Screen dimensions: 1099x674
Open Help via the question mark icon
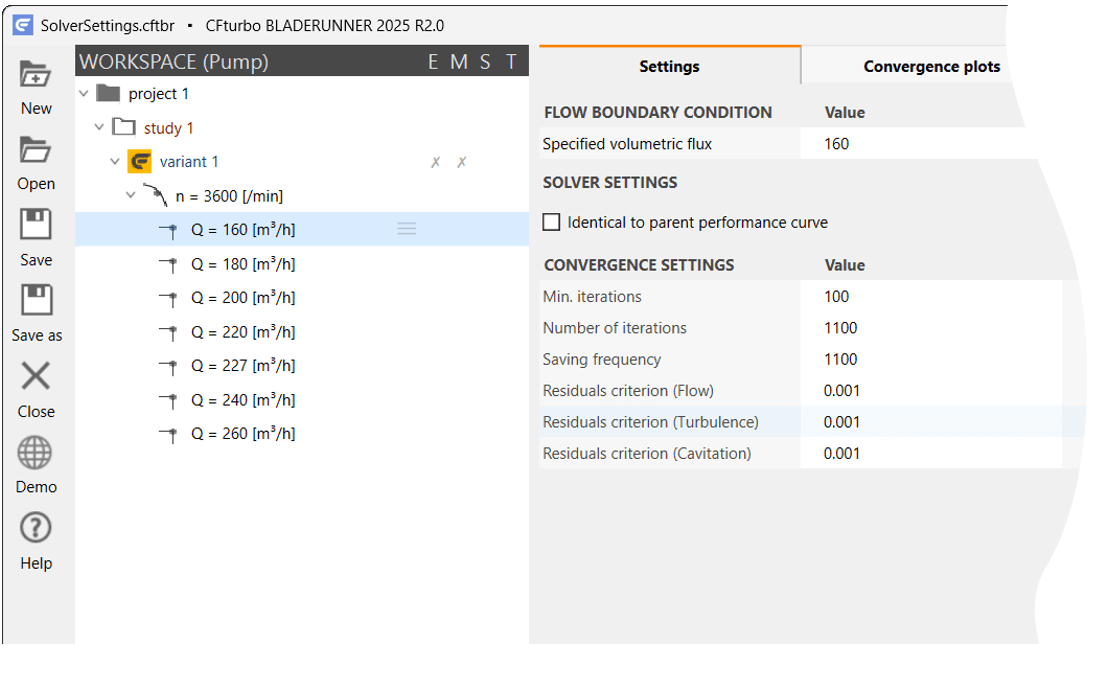35,528
